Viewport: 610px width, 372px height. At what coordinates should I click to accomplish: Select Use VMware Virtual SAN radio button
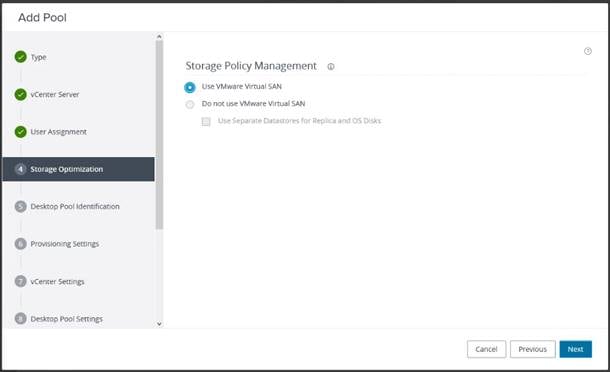pyautogui.click(x=190, y=87)
